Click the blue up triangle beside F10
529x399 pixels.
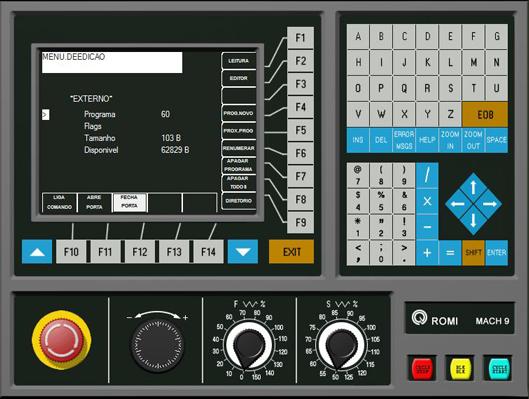point(37,252)
